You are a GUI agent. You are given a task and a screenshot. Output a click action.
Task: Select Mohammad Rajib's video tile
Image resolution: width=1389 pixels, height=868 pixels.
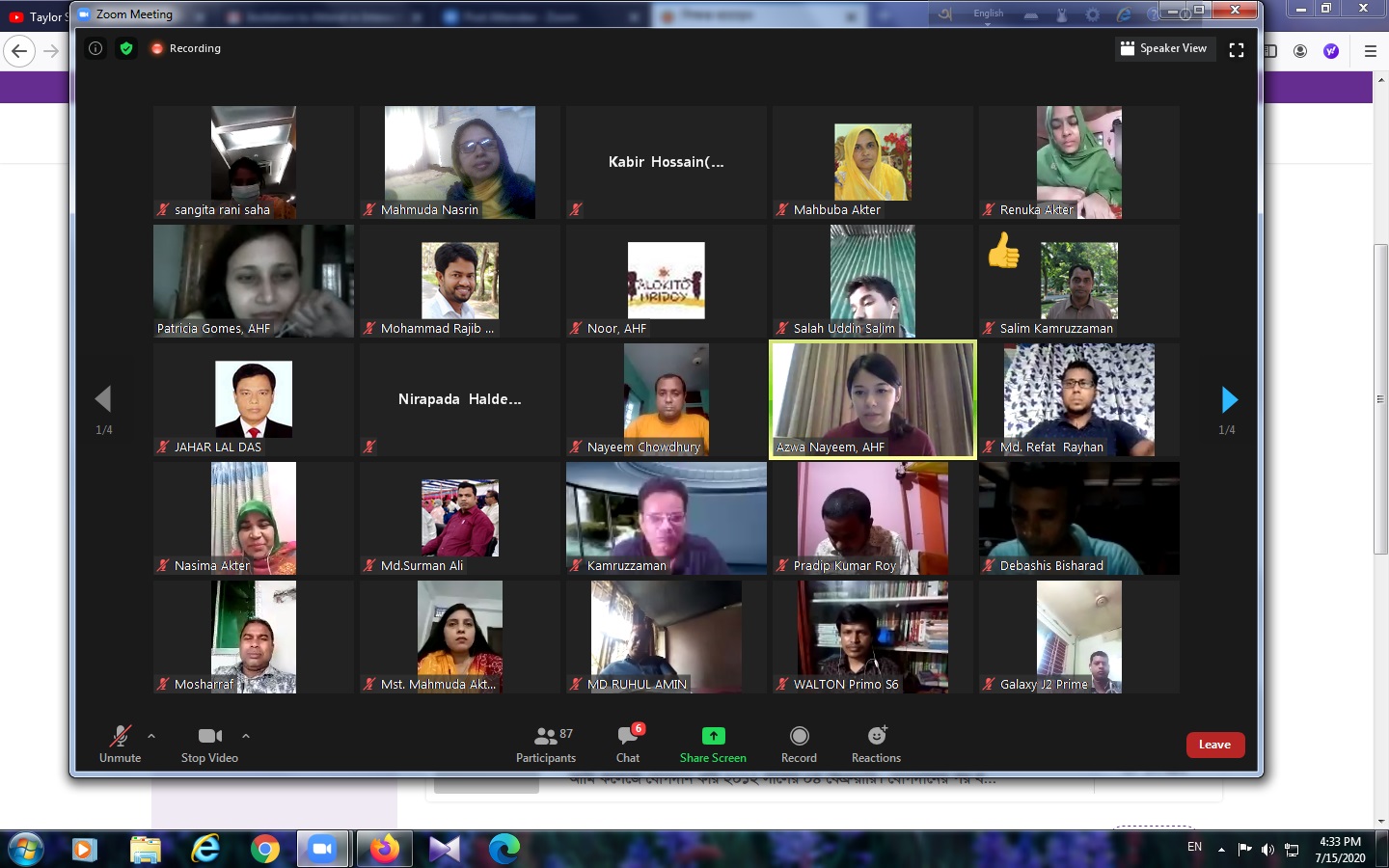tap(460, 281)
